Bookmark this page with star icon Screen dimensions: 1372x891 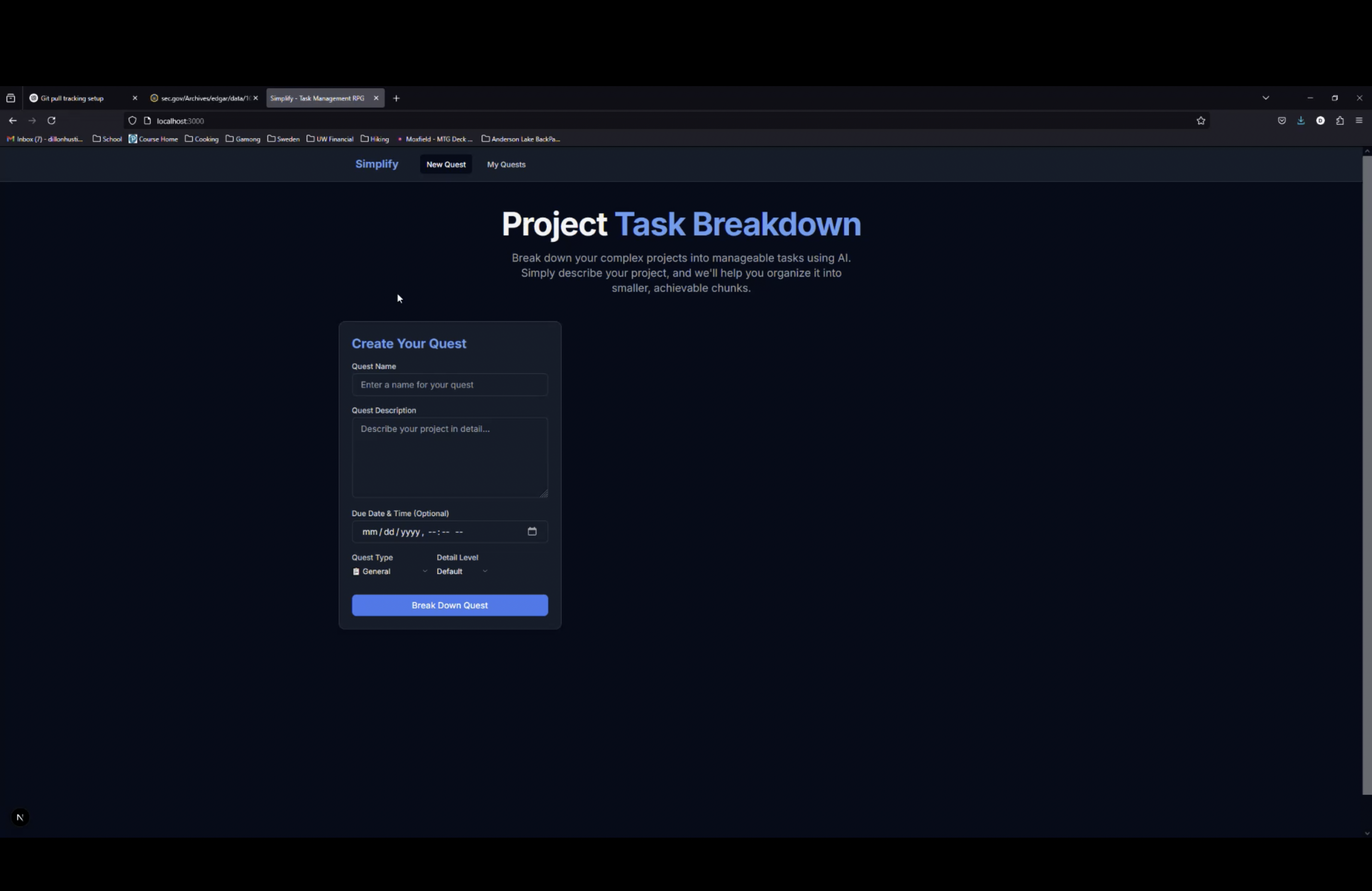point(1200,120)
